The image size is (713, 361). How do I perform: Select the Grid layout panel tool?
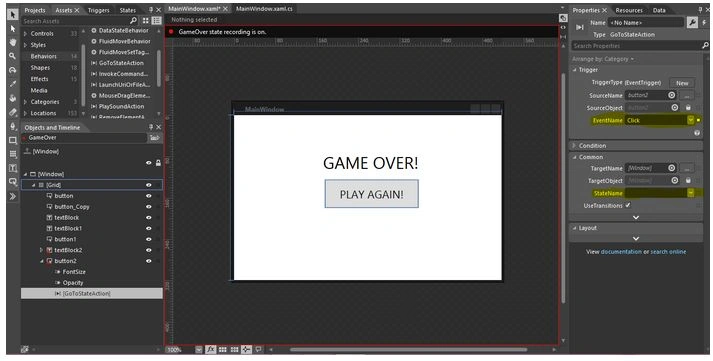[13, 154]
